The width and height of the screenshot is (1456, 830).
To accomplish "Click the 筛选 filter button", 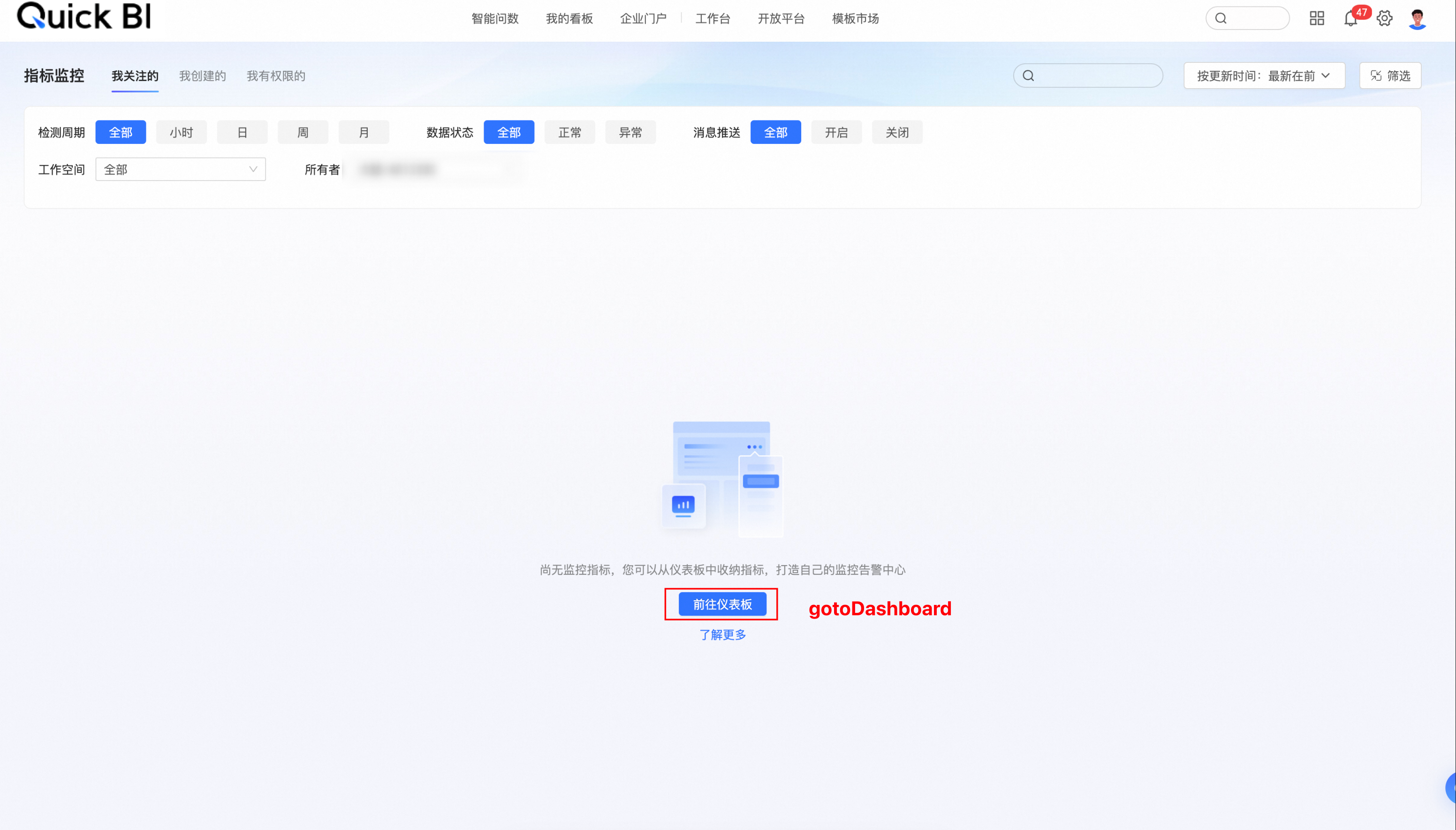I will (1390, 75).
